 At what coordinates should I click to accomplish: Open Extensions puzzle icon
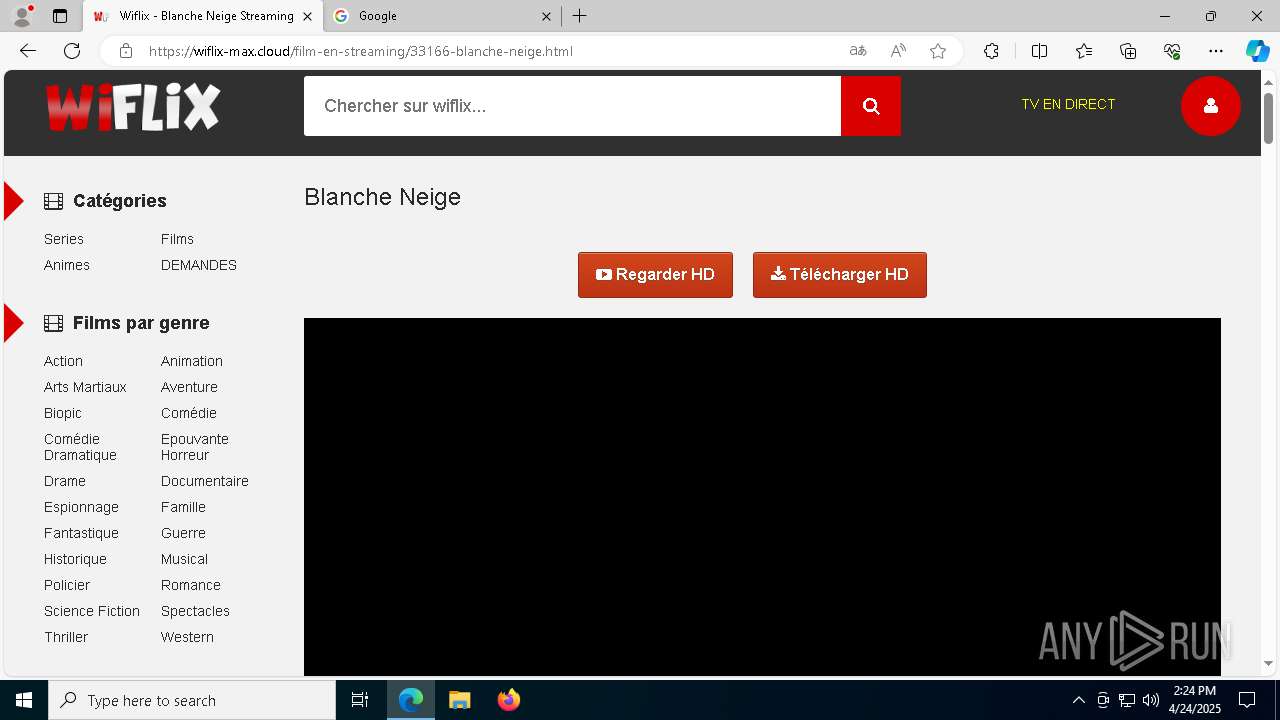pyautogui.click(x=991, y=51)
